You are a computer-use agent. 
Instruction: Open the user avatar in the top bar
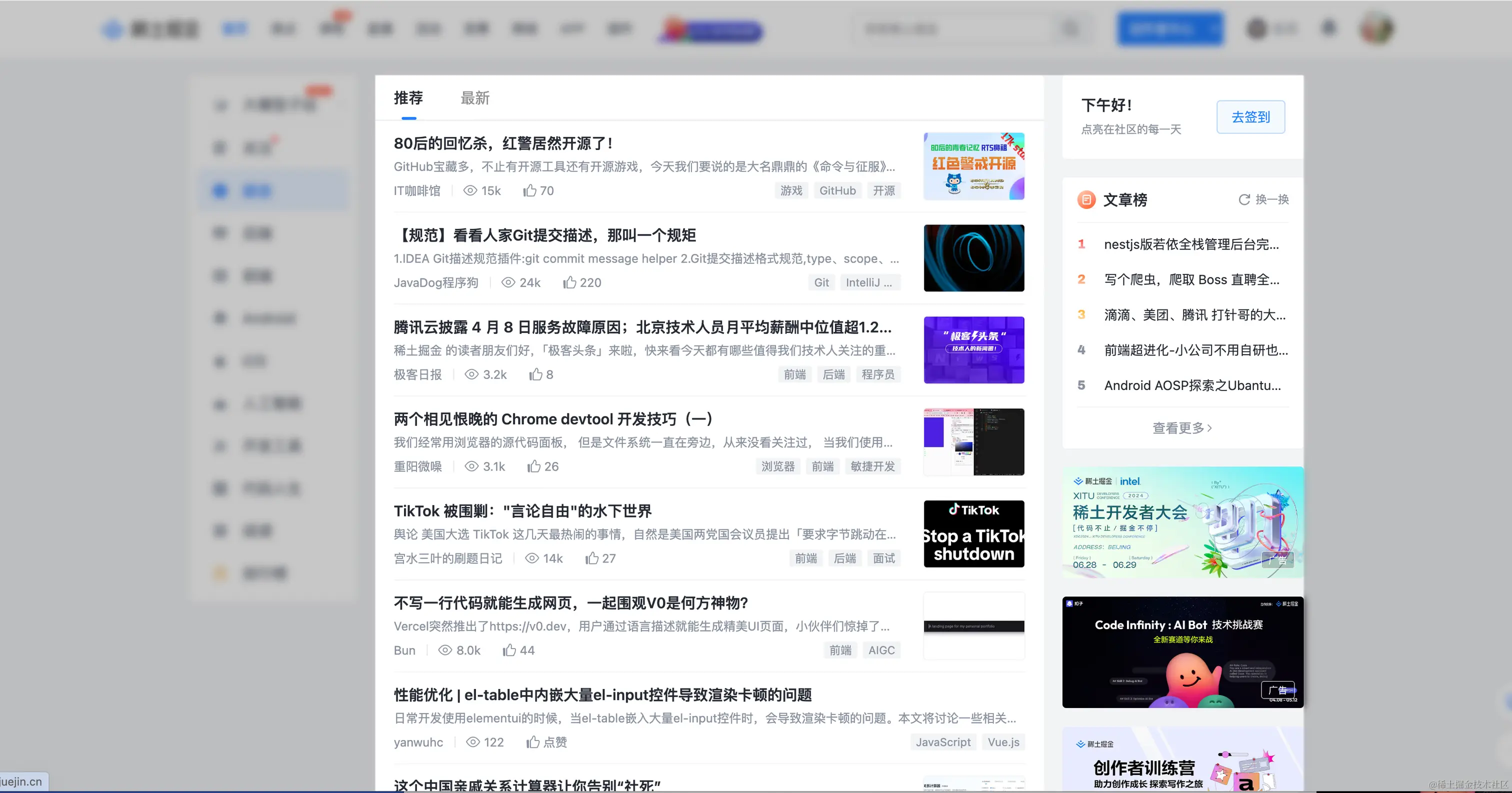(1376, 28)
